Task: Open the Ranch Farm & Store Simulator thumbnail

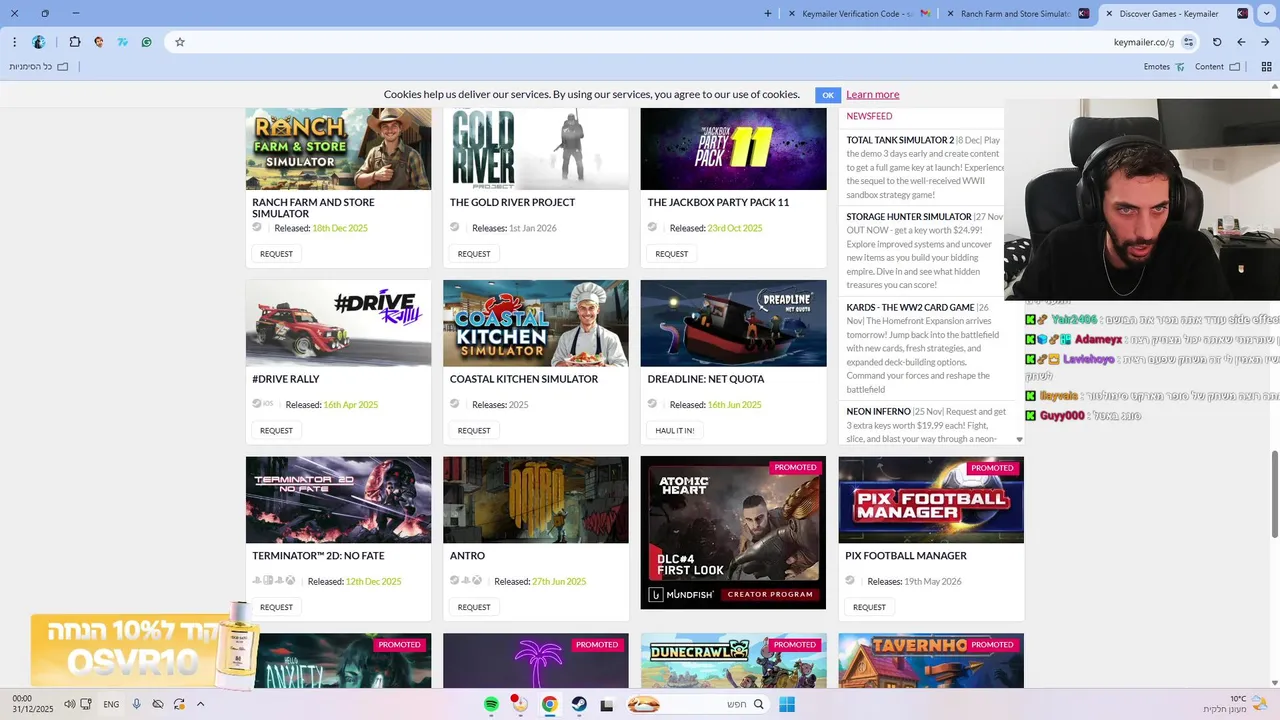Action: [x=339, y=149]
